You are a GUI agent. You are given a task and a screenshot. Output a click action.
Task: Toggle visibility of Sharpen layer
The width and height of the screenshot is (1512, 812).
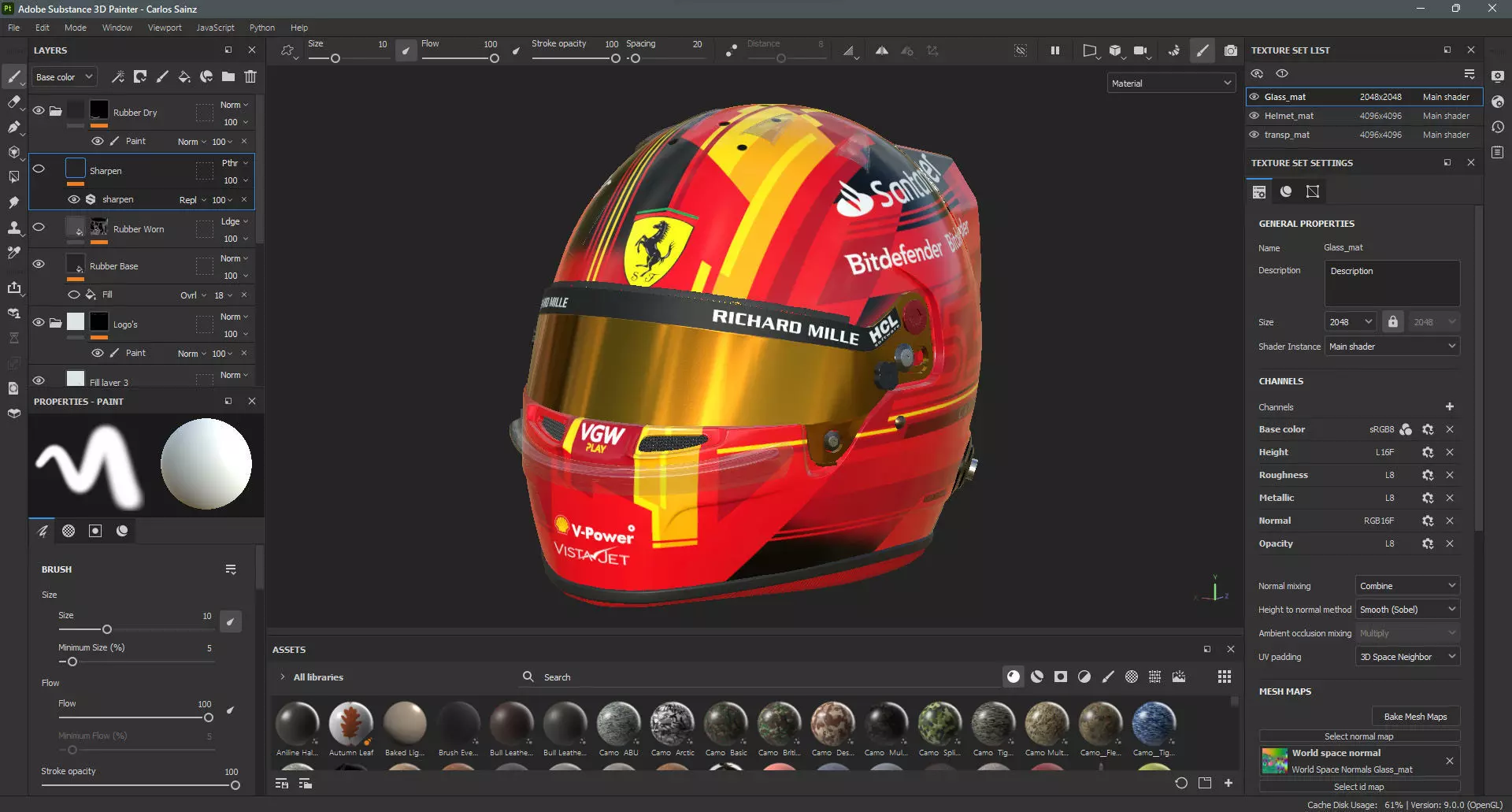[x=39, y=169]
